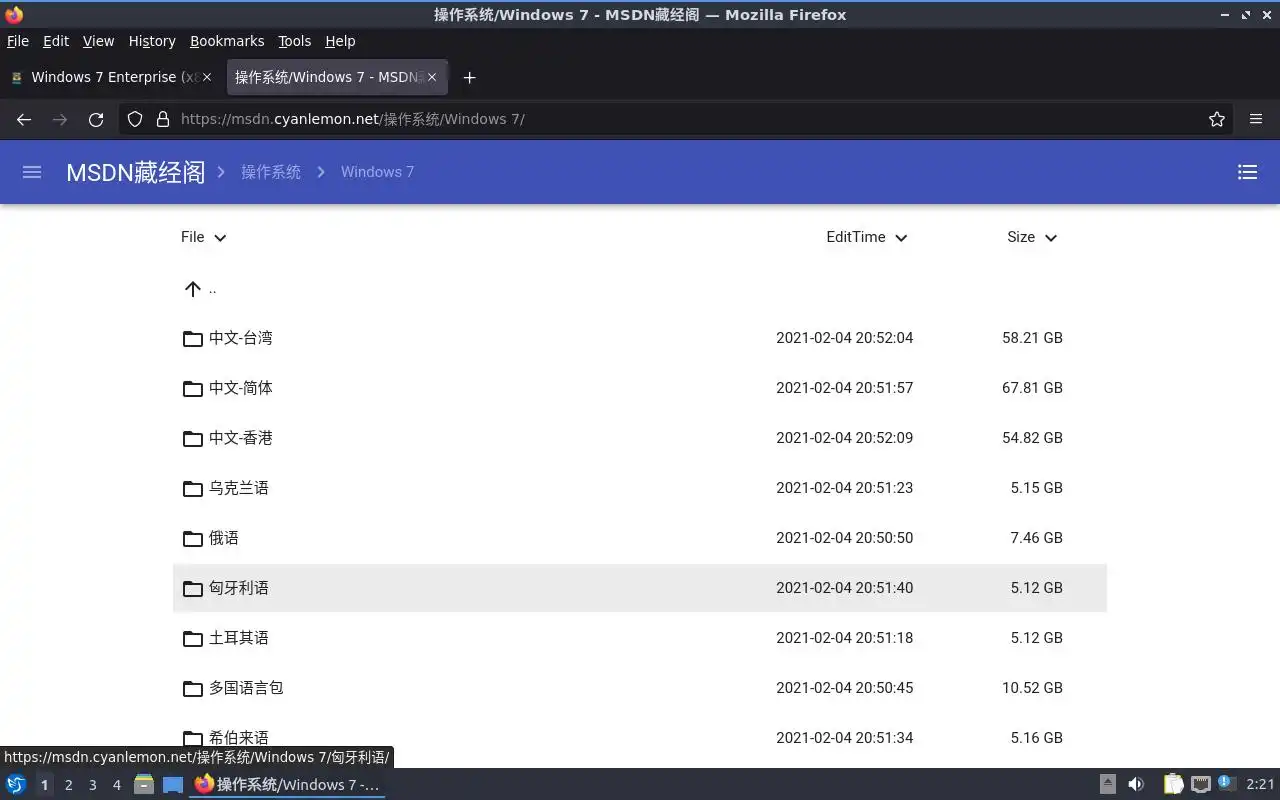Open the system start menu in taskbar
The image size is (1280, 800).
[x=16, y=784]
